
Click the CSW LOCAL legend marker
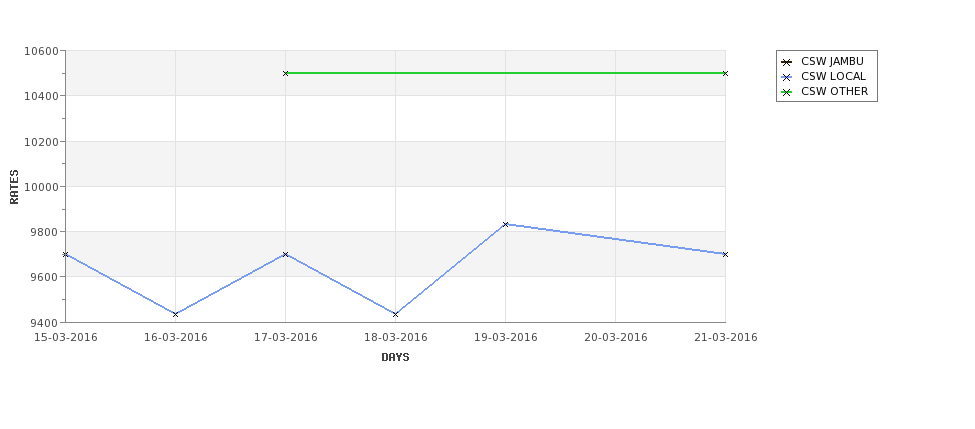[787, 77]
